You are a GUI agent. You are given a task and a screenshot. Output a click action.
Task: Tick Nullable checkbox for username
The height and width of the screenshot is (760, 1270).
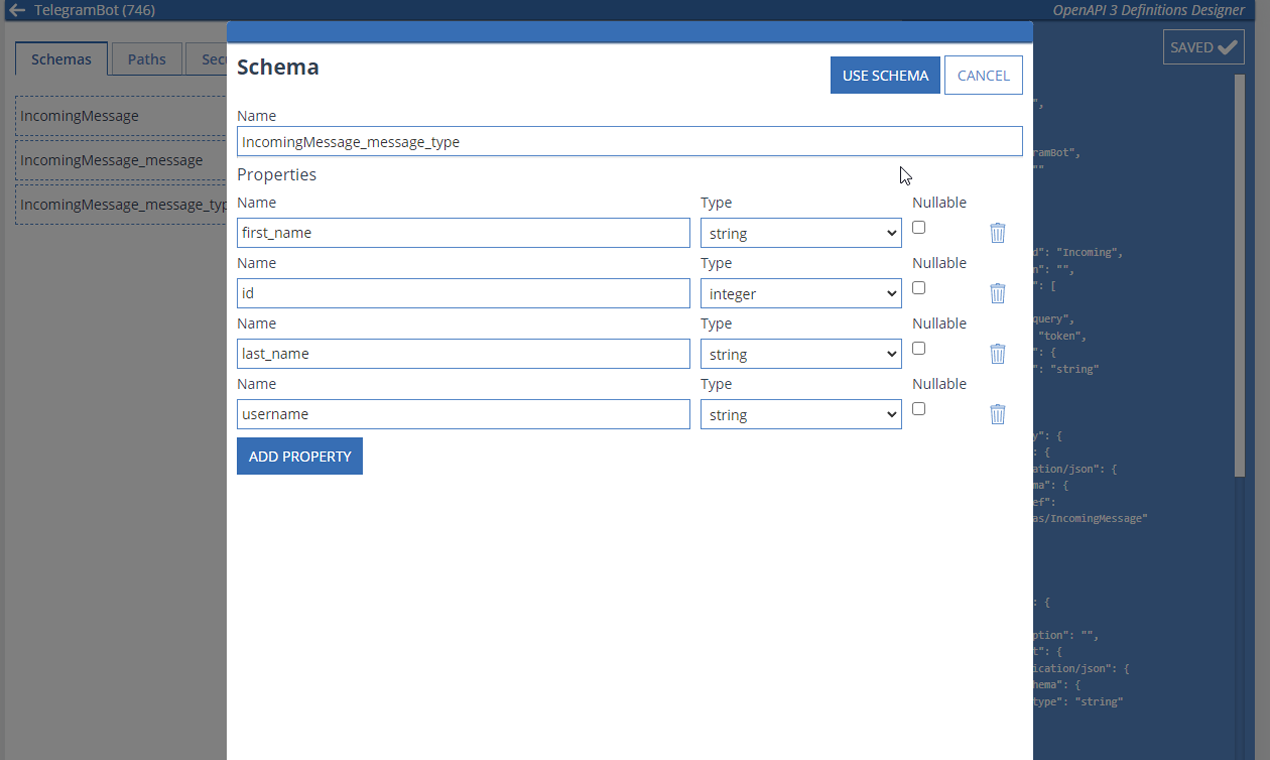click(919, 409)
